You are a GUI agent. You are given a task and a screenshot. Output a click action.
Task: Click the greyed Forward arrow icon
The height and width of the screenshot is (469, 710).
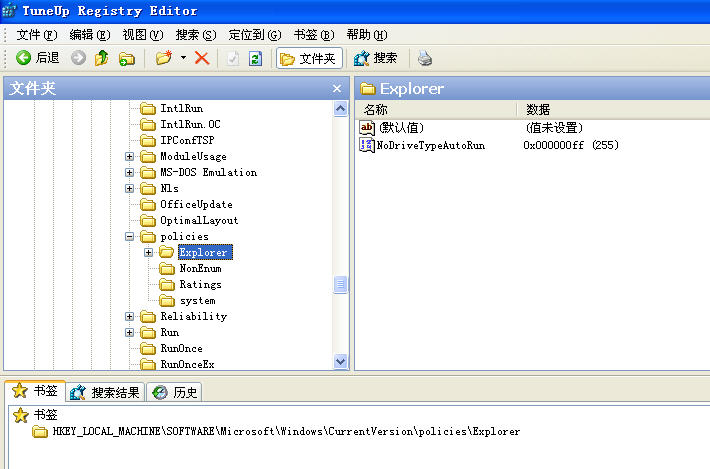78,58
